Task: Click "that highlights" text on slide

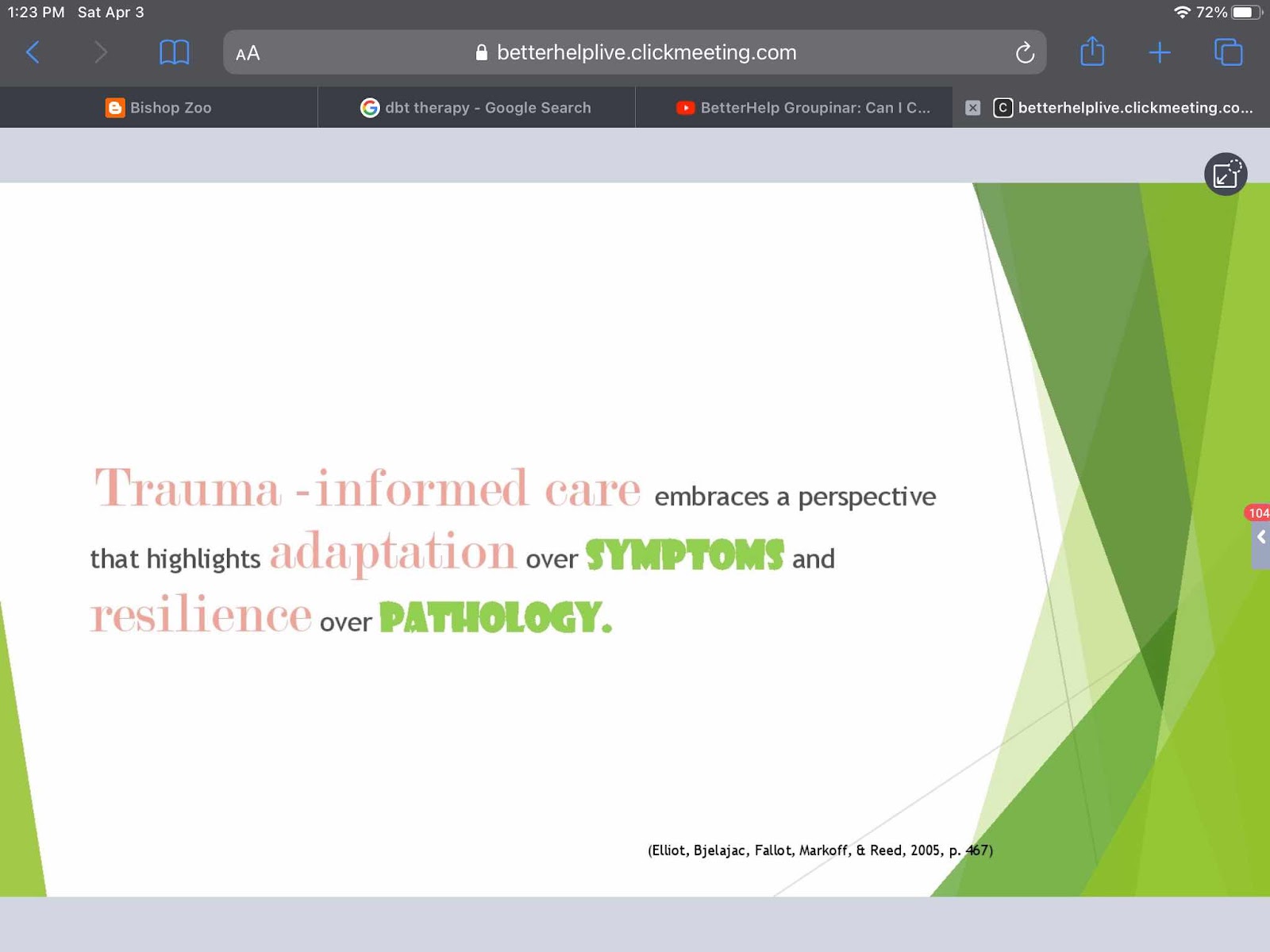Action: tap(175, 559)
